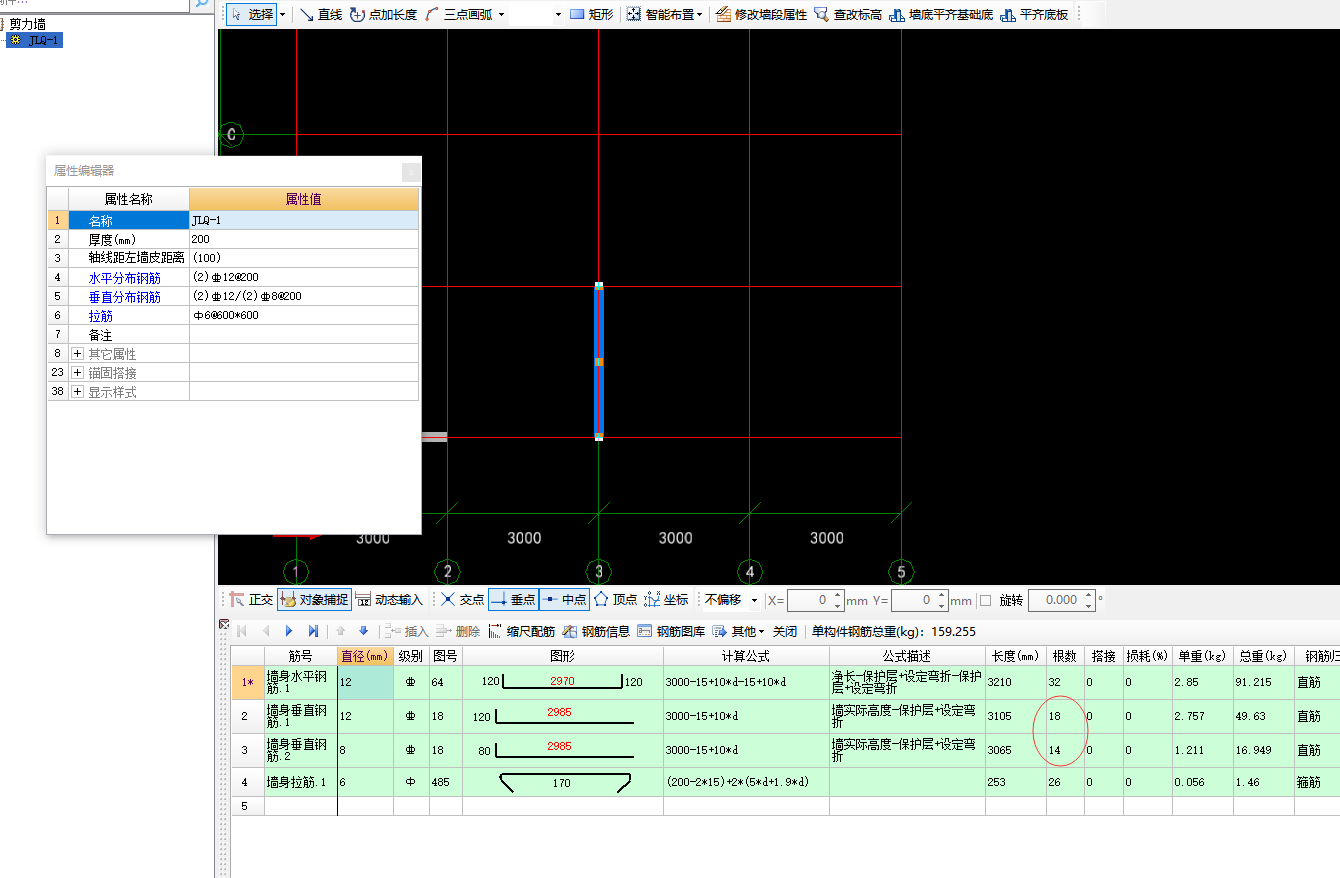Open 钢筋图库 rebar library
This screenshot has height=878, width=1340.
671,631
